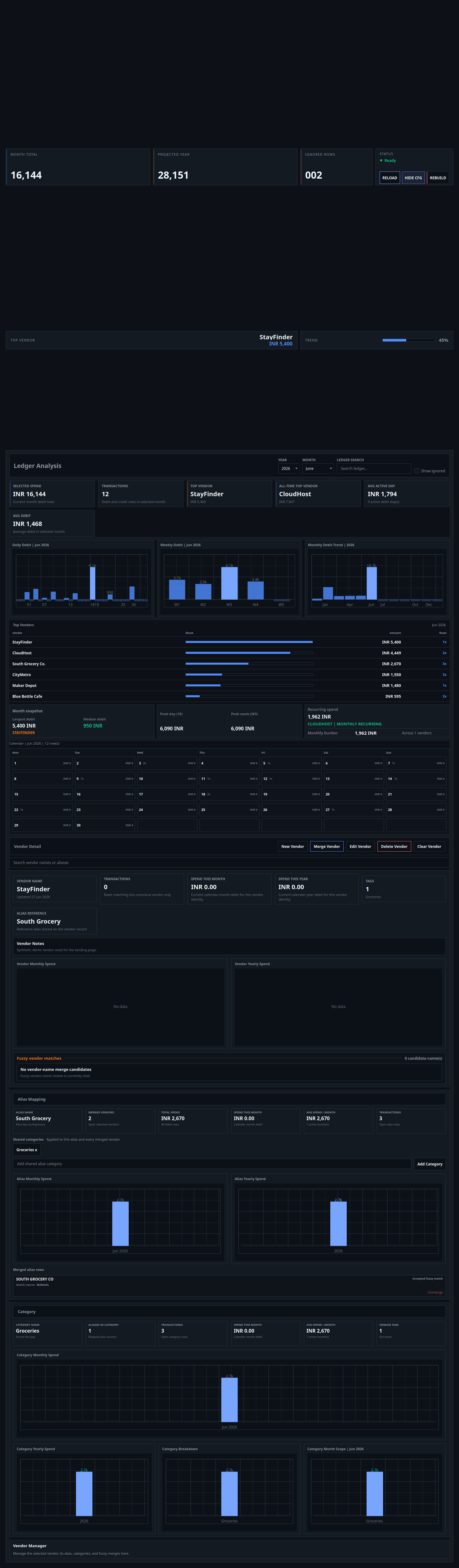Viewport: 459px width, 1568px height.
Task: Click the Top Vendor StayFinder stat card
Action: [229, 494]
